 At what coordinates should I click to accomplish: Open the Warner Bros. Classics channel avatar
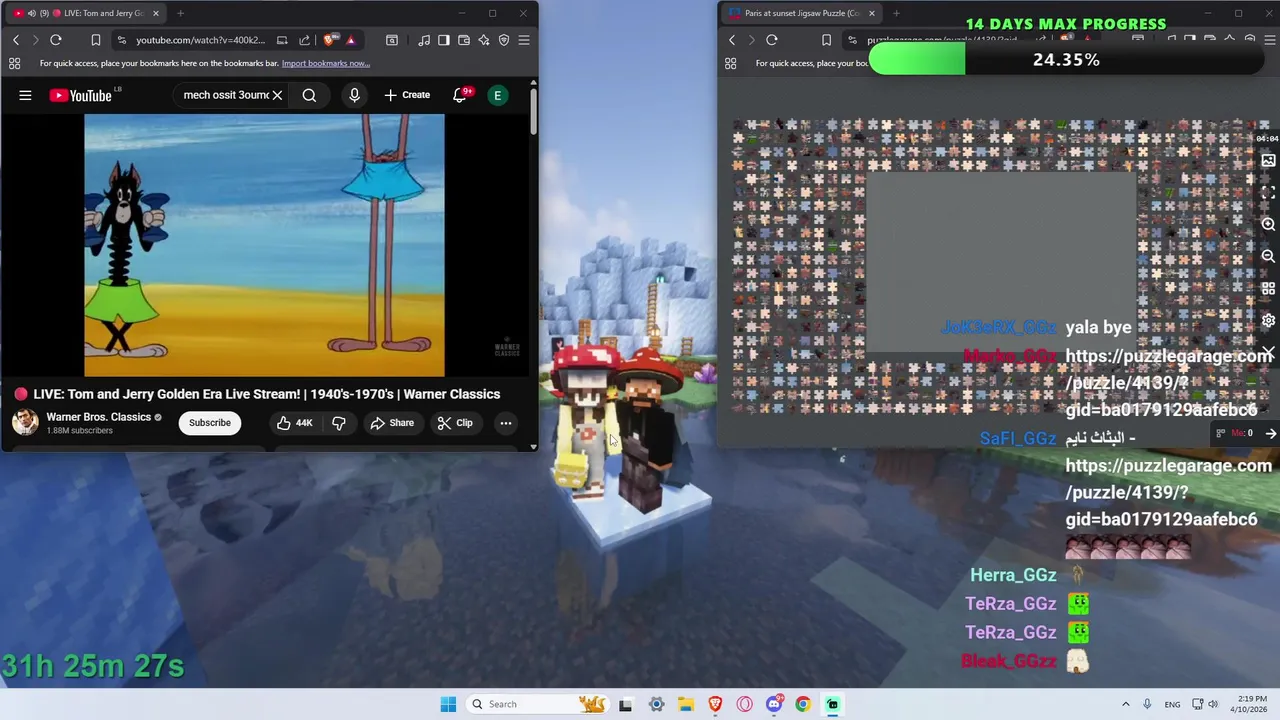click(25, 422)
